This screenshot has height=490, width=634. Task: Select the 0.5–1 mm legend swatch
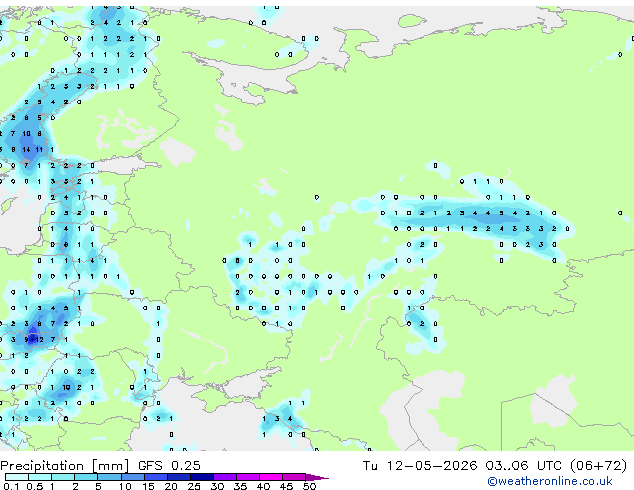click(40, 477)
